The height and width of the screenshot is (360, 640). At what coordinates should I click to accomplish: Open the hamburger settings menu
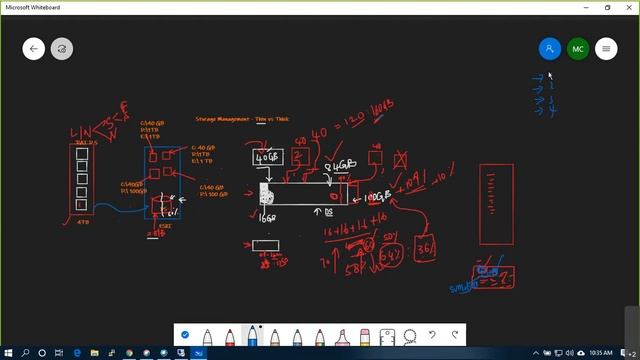click(x=606, y=49)
